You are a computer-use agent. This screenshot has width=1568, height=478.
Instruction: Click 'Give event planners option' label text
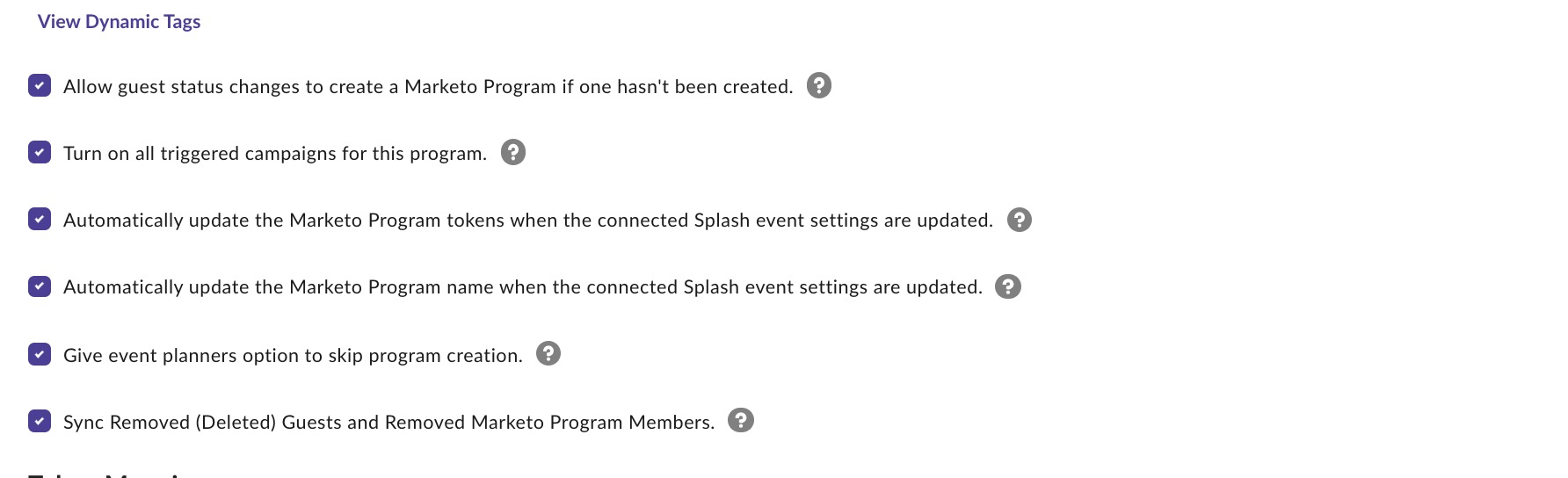click(x=293, y=356)
